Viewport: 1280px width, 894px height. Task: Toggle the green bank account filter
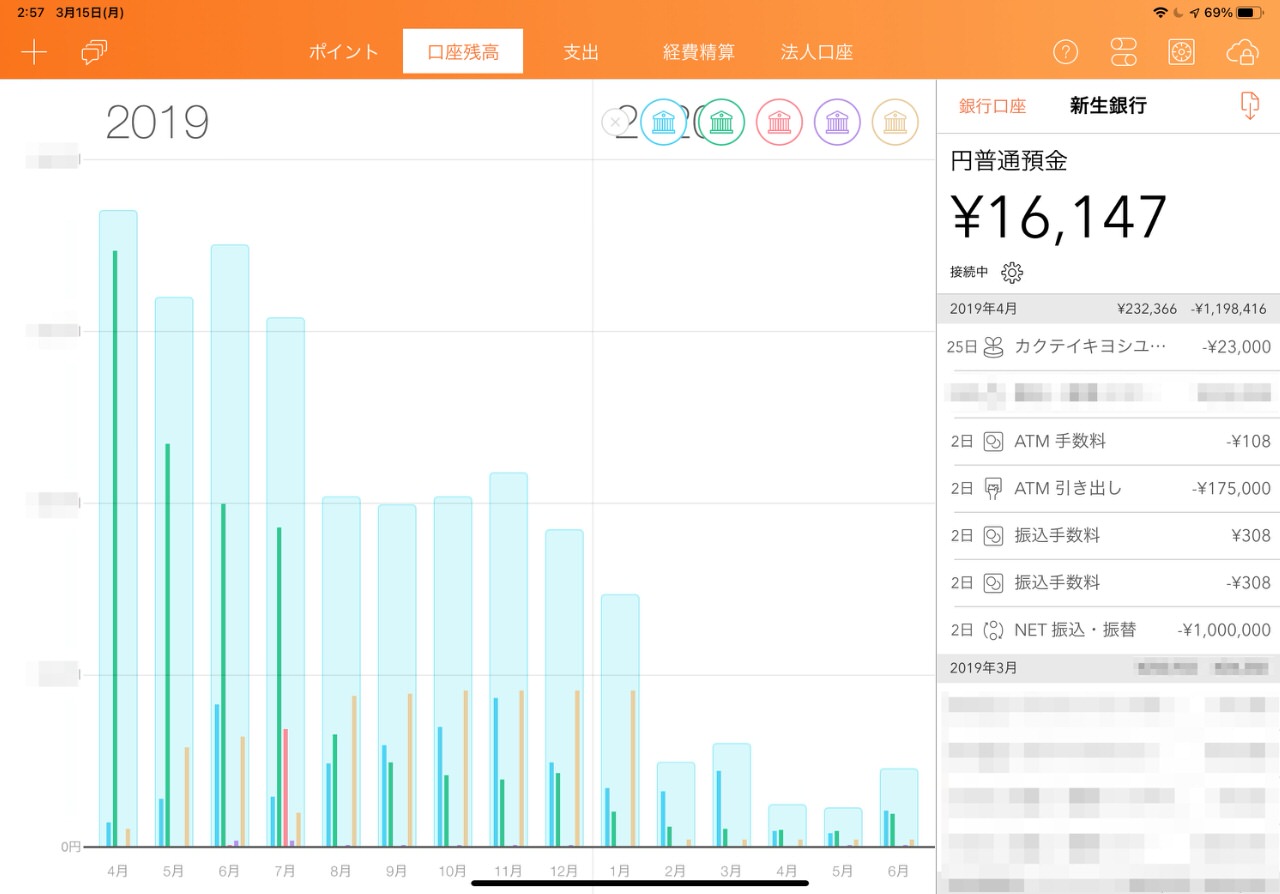(721, 123)
